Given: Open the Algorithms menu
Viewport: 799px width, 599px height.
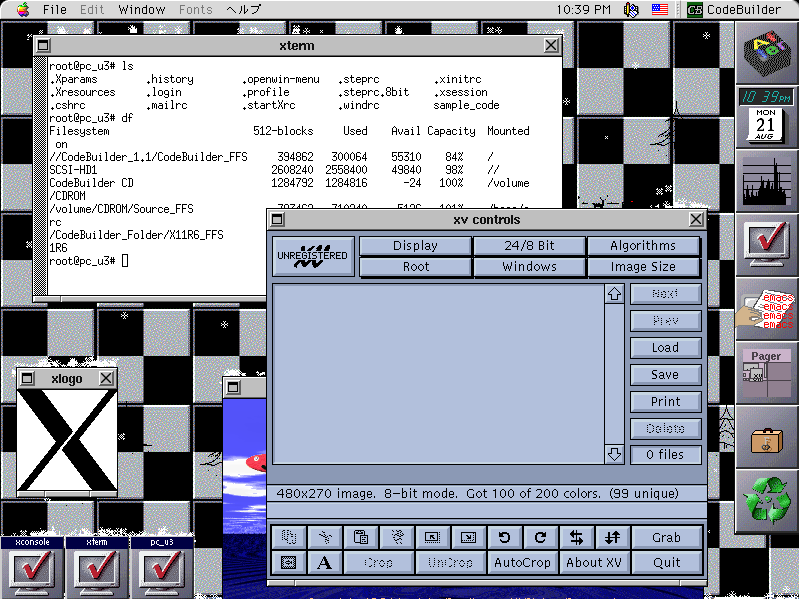Looking at the screenshot, I should pyautogui.click(x=644, y=246).
